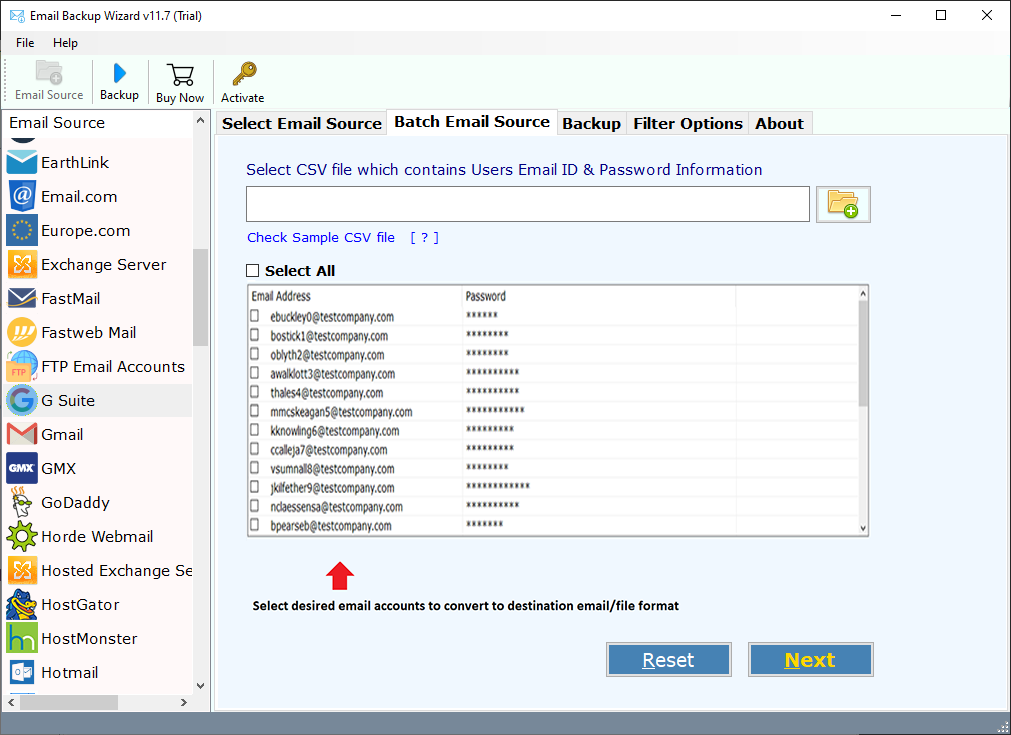Viewport: 1011px width, 735px height.
Task: Click the CSV file path input field
Action: pyautogui.click(x=527, y=204)
